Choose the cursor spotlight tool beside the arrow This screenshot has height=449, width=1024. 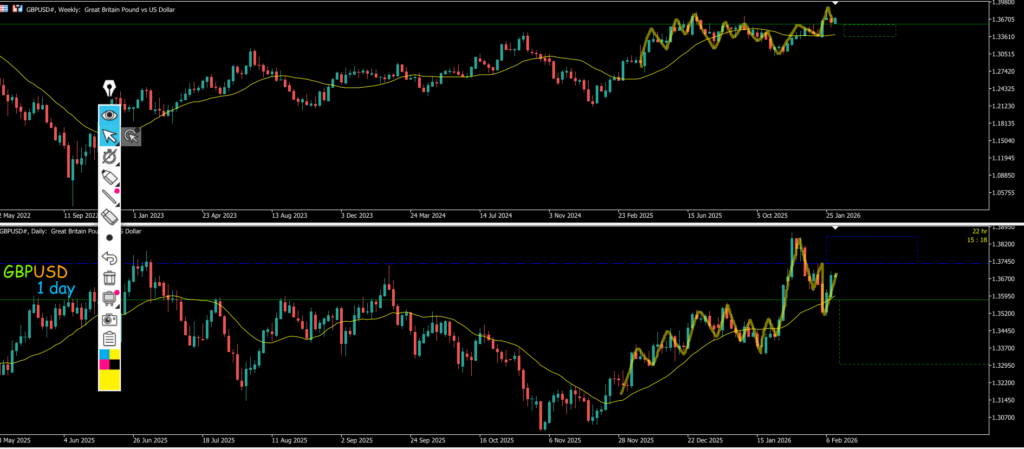pos(131,136)
